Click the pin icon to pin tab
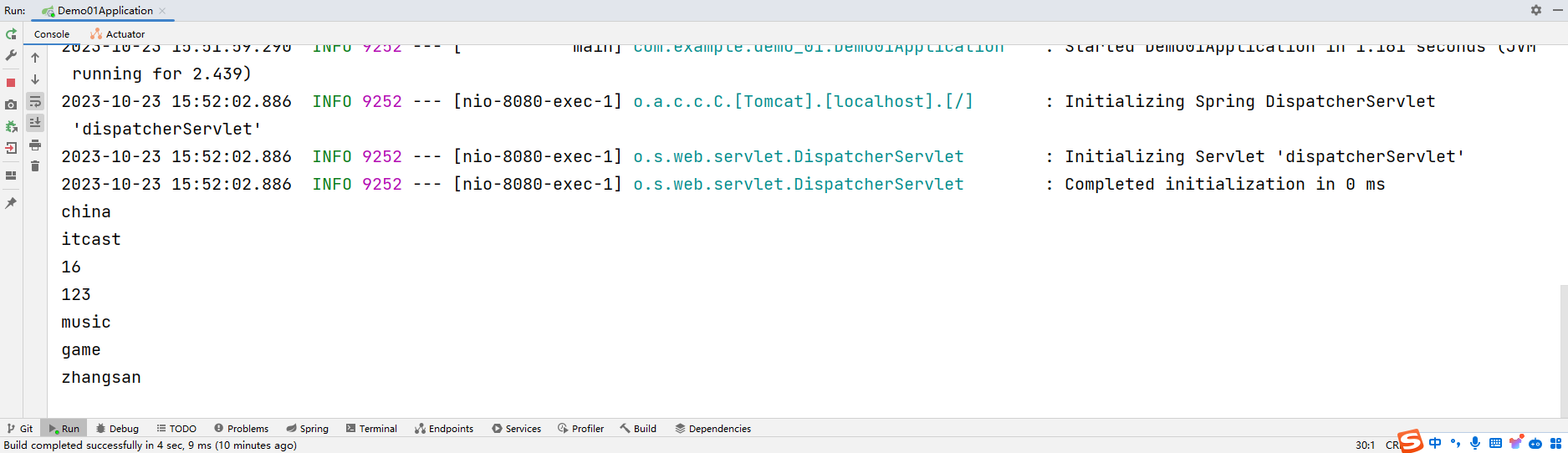The width and height of the screenshot is (1568, 453). click(11, 203)
